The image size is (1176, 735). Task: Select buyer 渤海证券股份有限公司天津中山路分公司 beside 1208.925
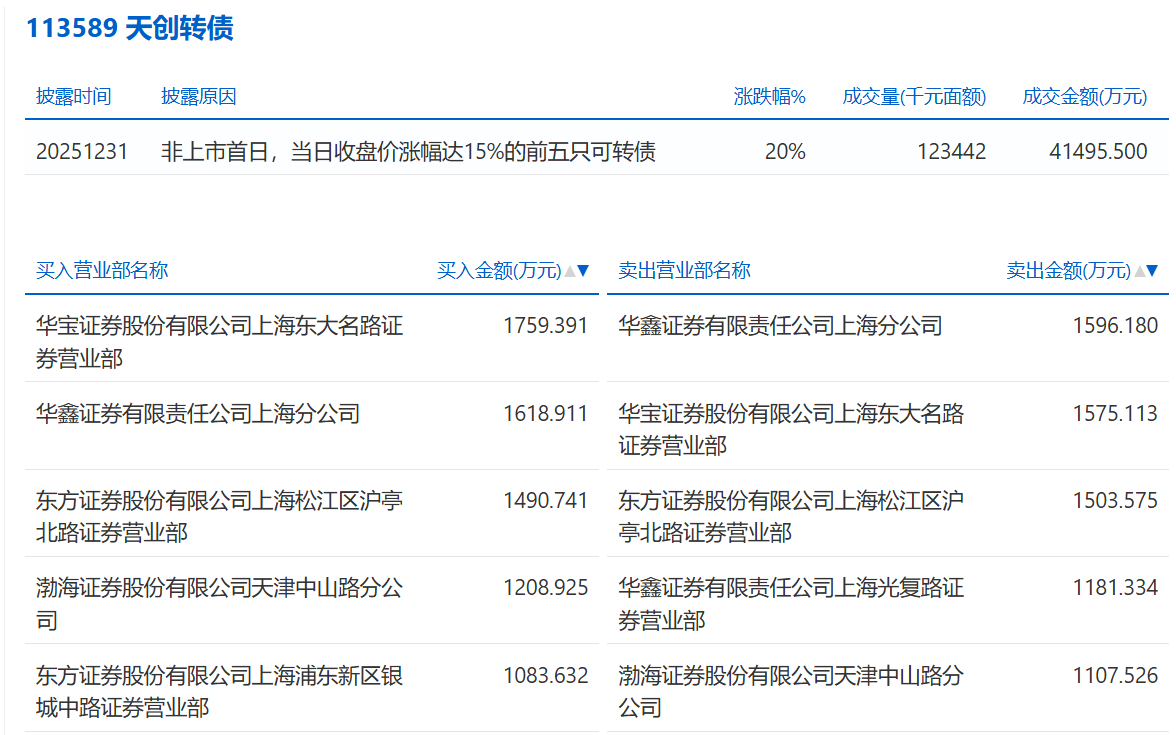(x=220, y=604)
